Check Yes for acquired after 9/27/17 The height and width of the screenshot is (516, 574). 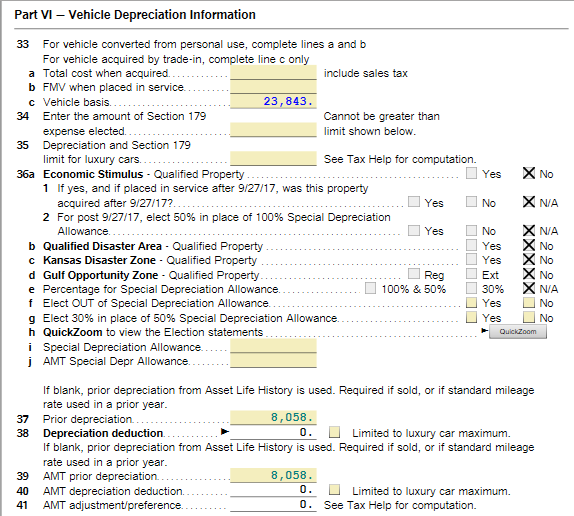pyautogui.click(x=414, y=202)
